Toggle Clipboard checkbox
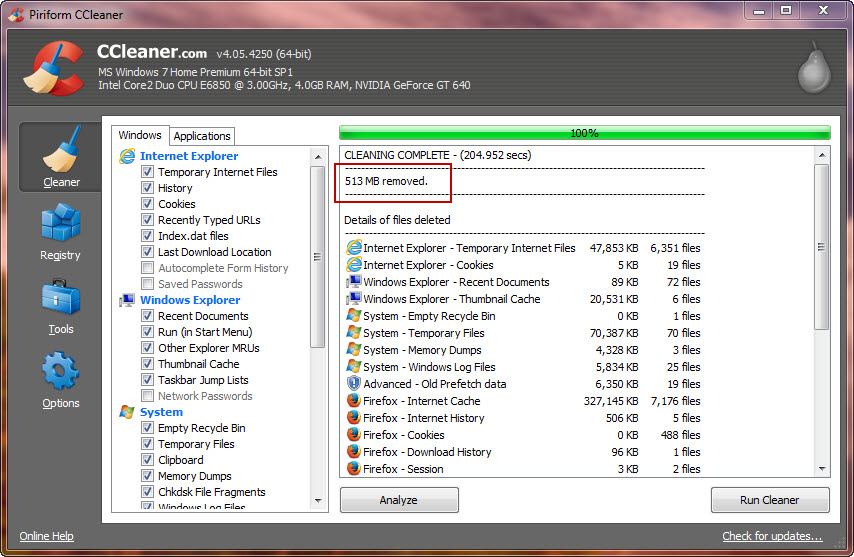Image resolution: width=854 pixels, height=557 pixels. click(x=147, y=460)
